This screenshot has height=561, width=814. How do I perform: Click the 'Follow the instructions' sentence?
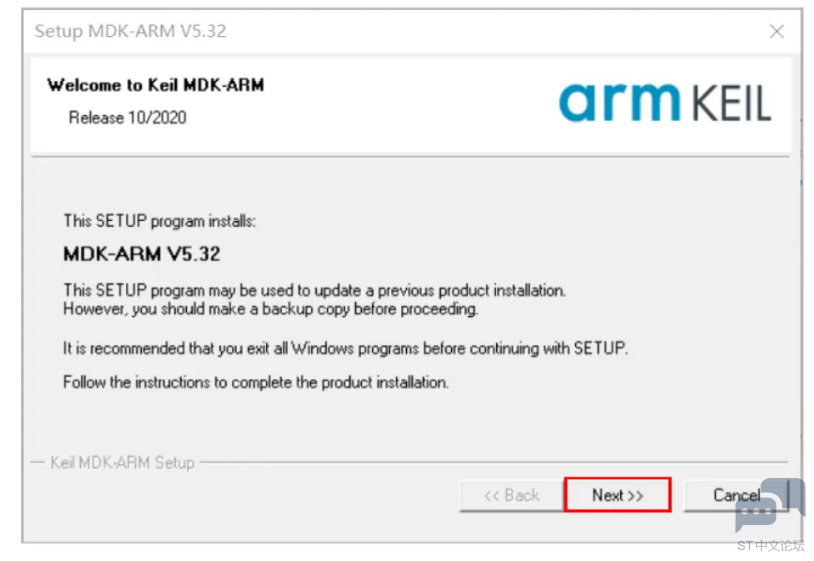pyautogui.click(x=256, y=382)
